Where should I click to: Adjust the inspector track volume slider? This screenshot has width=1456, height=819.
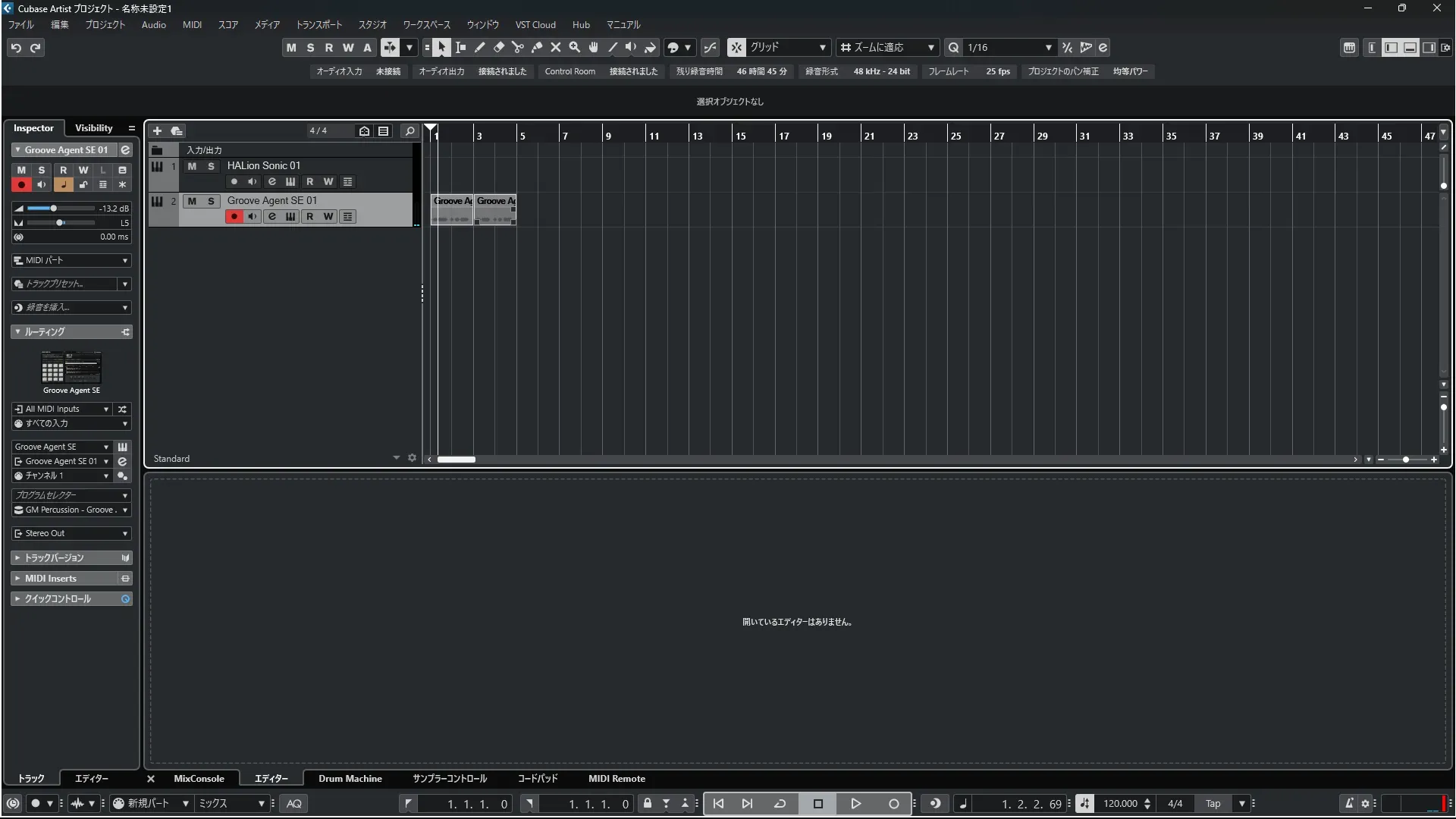click(x=53, y=209)
